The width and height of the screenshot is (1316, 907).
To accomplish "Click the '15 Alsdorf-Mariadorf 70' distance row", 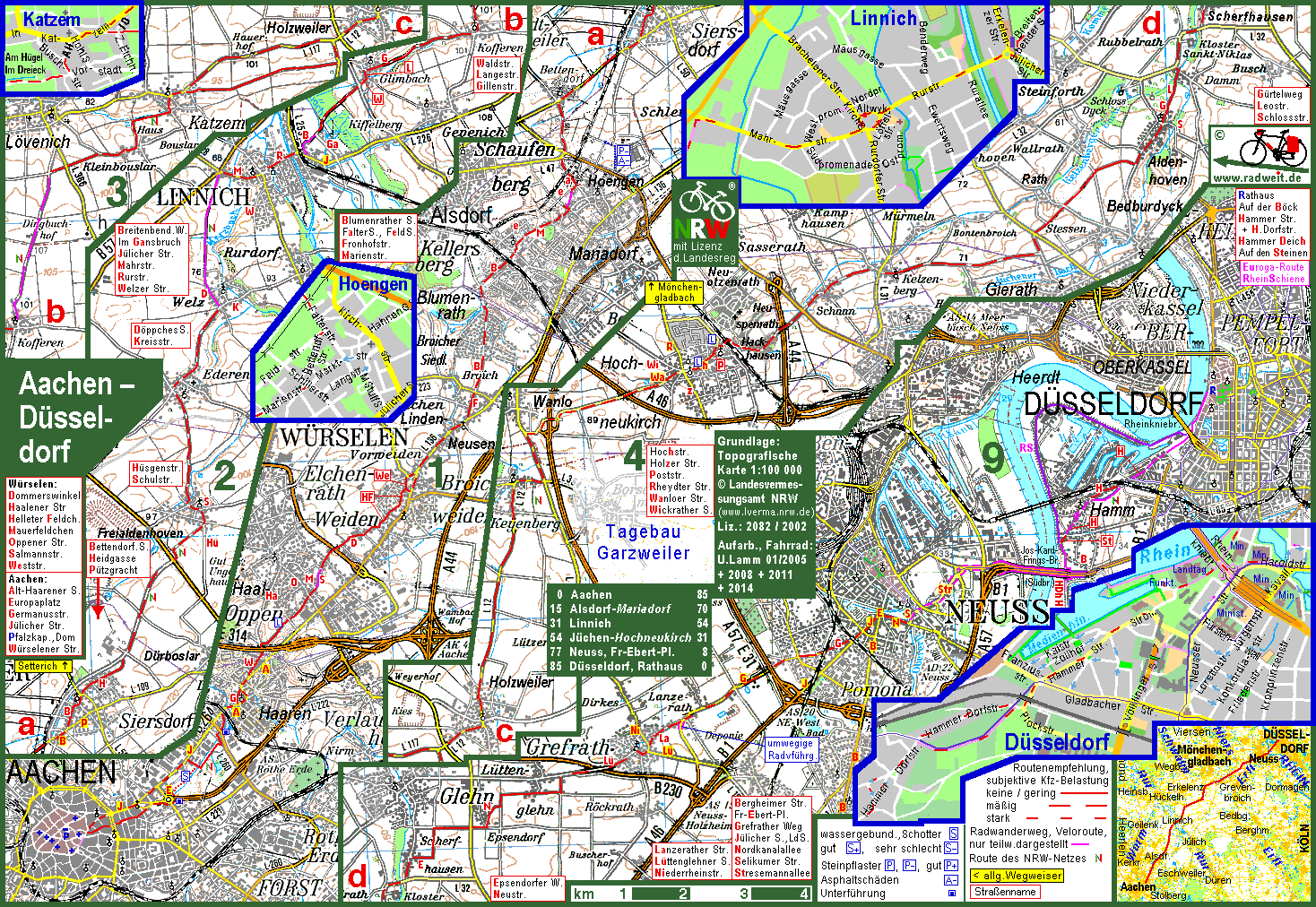I will point(629,609).
